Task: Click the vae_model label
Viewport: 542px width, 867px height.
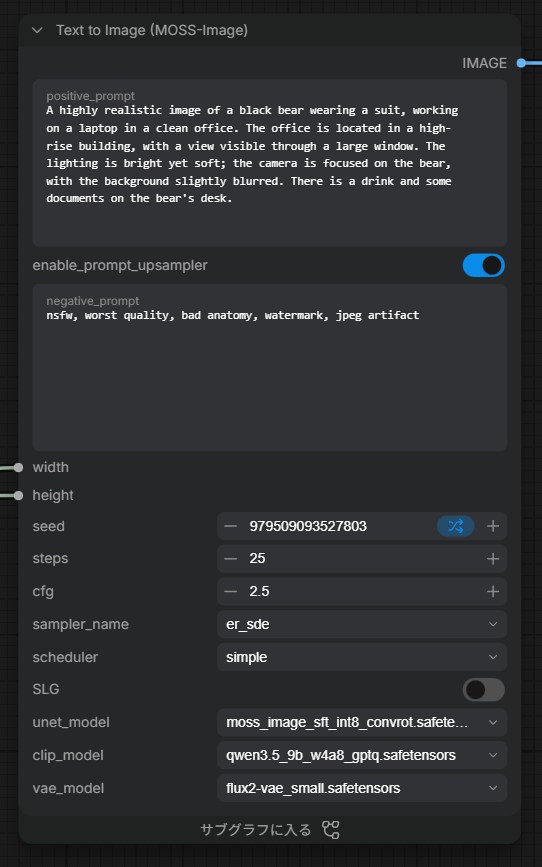Action: coord(68,788)
